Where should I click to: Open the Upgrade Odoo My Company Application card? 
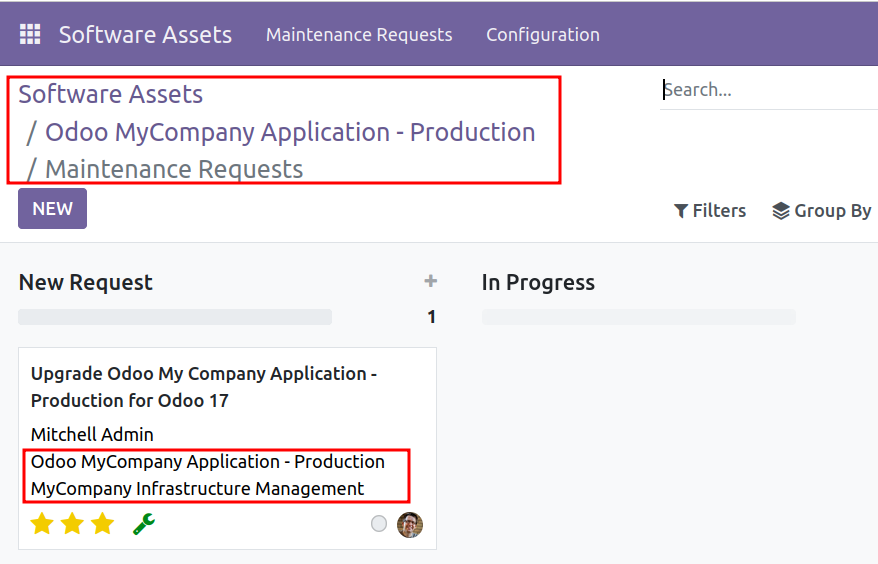[227, 449]
